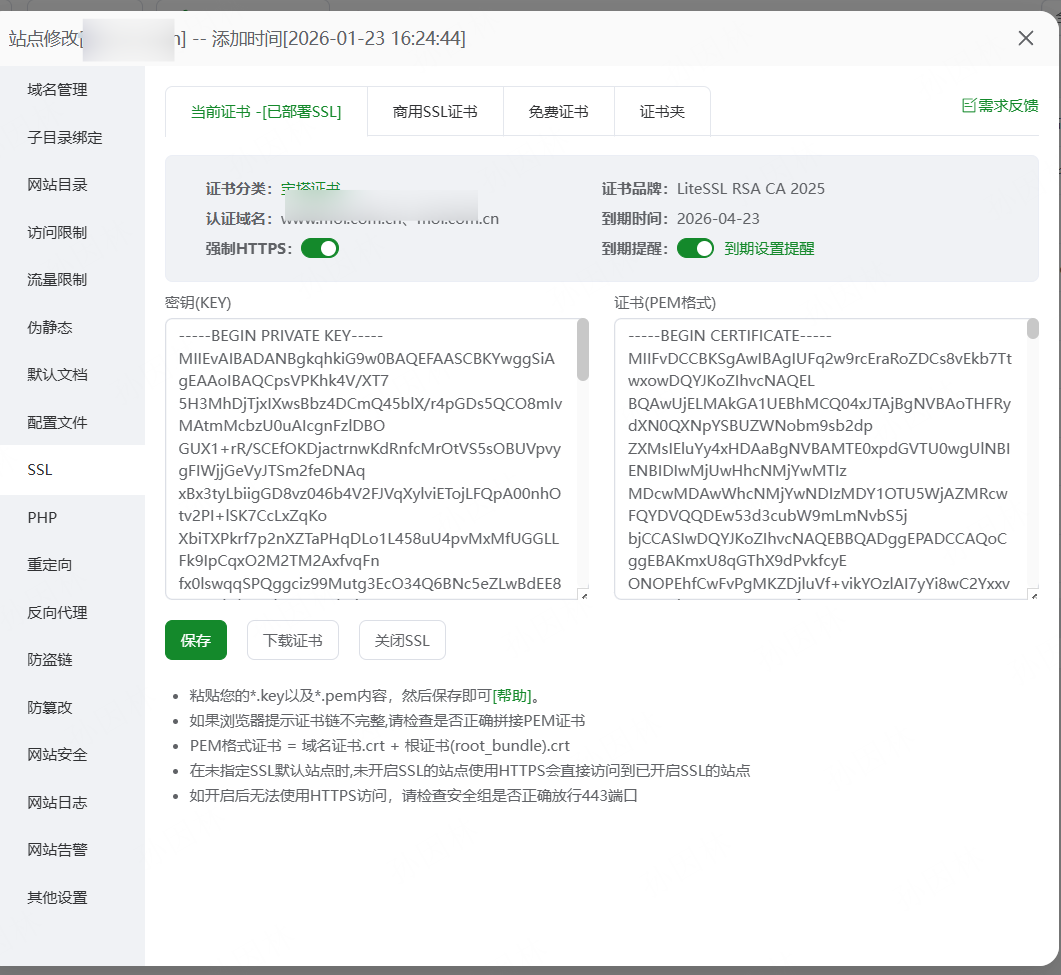Open the 免费证书 tab
The height and width of the screenshot is (975, 1061).
(558, 110)
